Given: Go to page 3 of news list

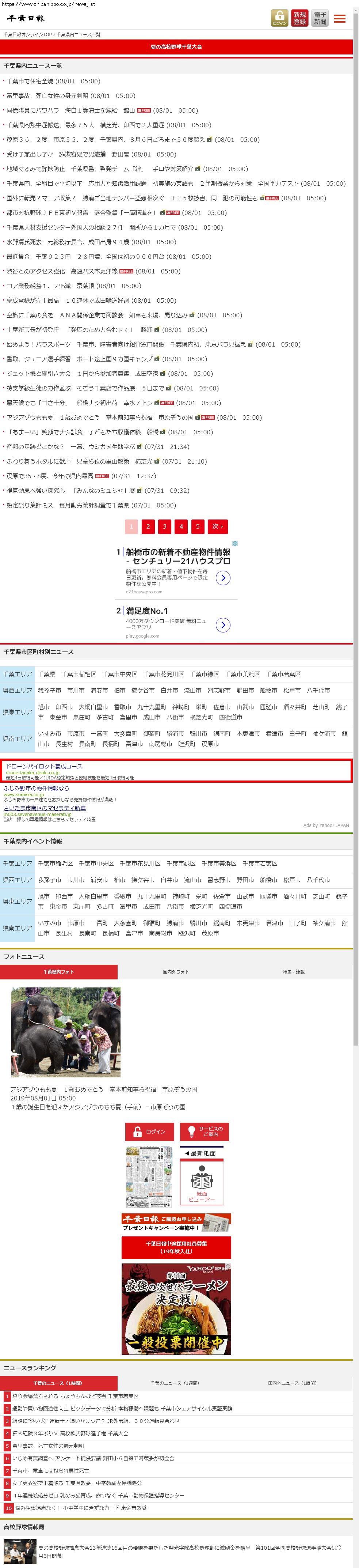Looking at the screenshot, I should tap(164, 526).
